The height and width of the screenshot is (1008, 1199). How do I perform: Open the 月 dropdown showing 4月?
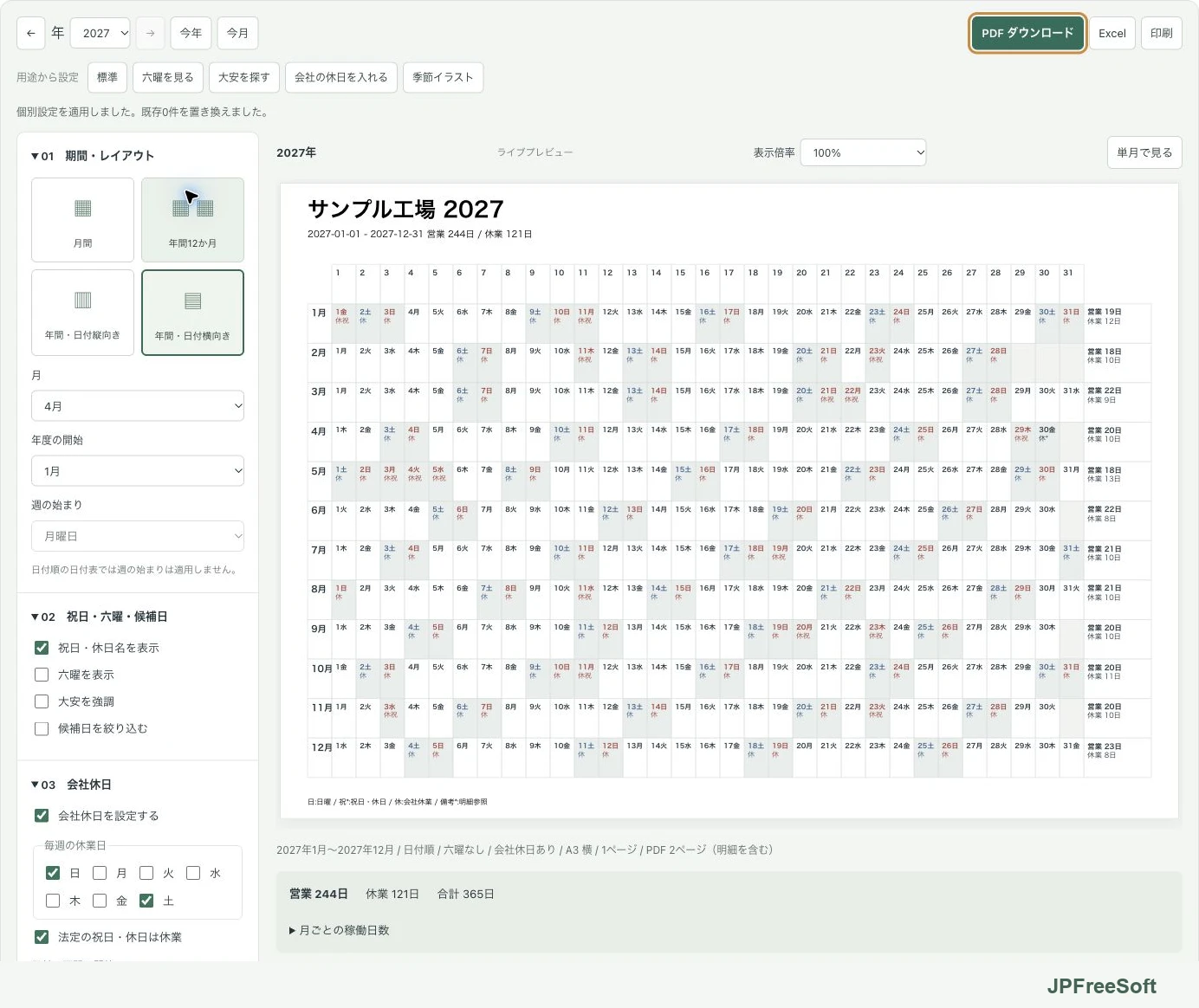pyautogui.click(x=138, y=406)
